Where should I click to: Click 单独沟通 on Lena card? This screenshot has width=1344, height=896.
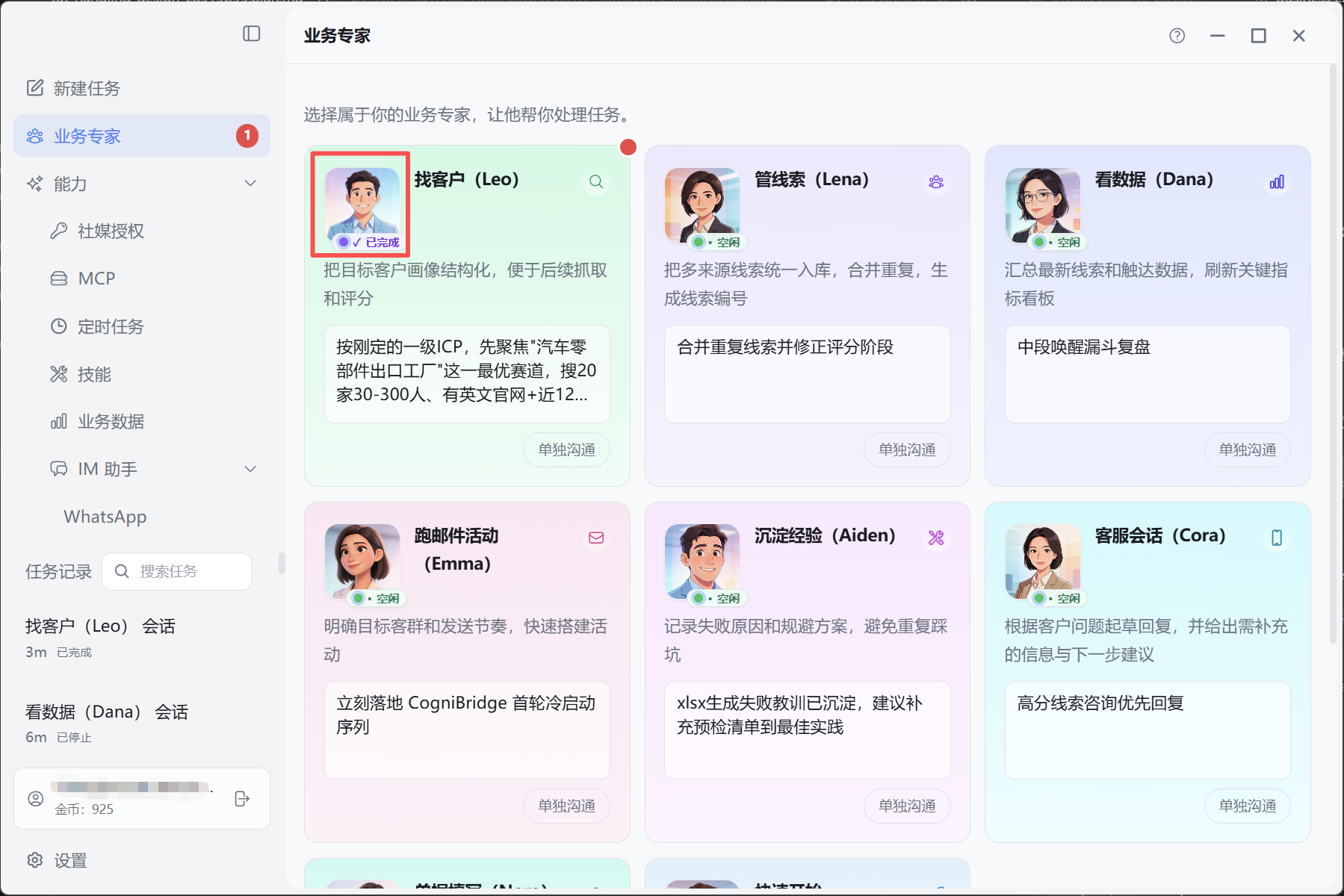[907, 449]
